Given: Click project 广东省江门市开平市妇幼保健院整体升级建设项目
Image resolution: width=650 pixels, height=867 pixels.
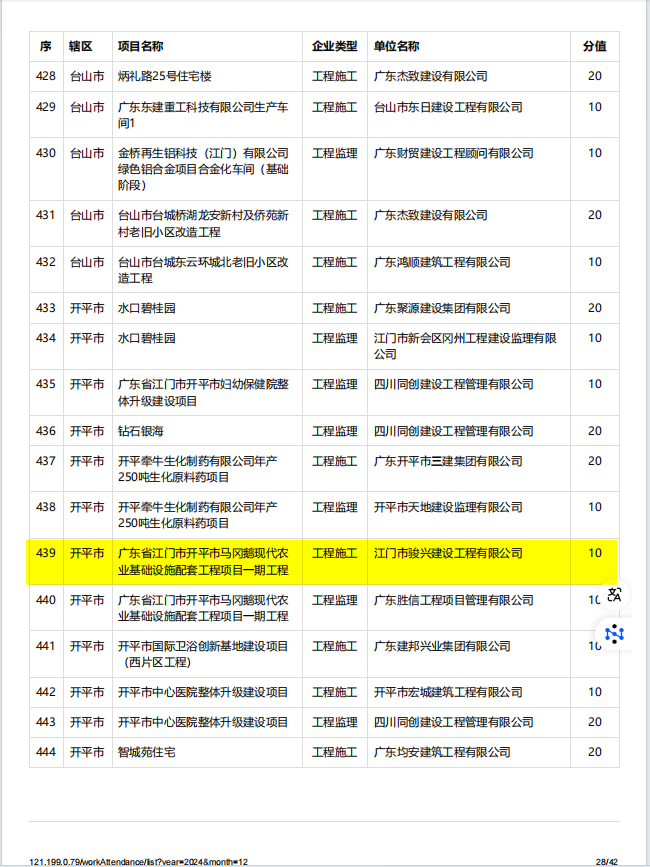Looking at the screenshot, I should pyautogui.click(x=203, y=392).
